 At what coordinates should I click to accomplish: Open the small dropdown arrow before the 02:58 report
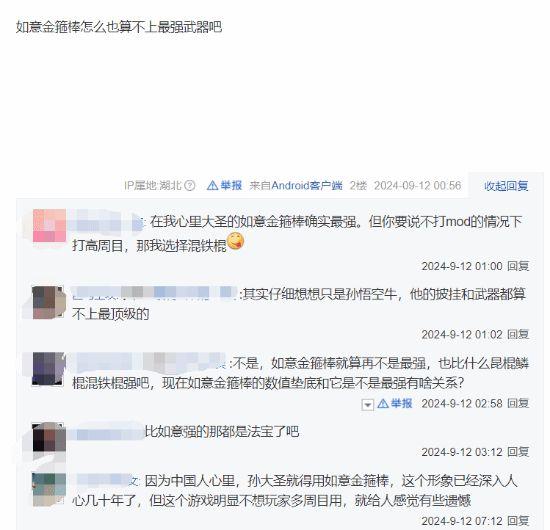(x=367, y=405)
